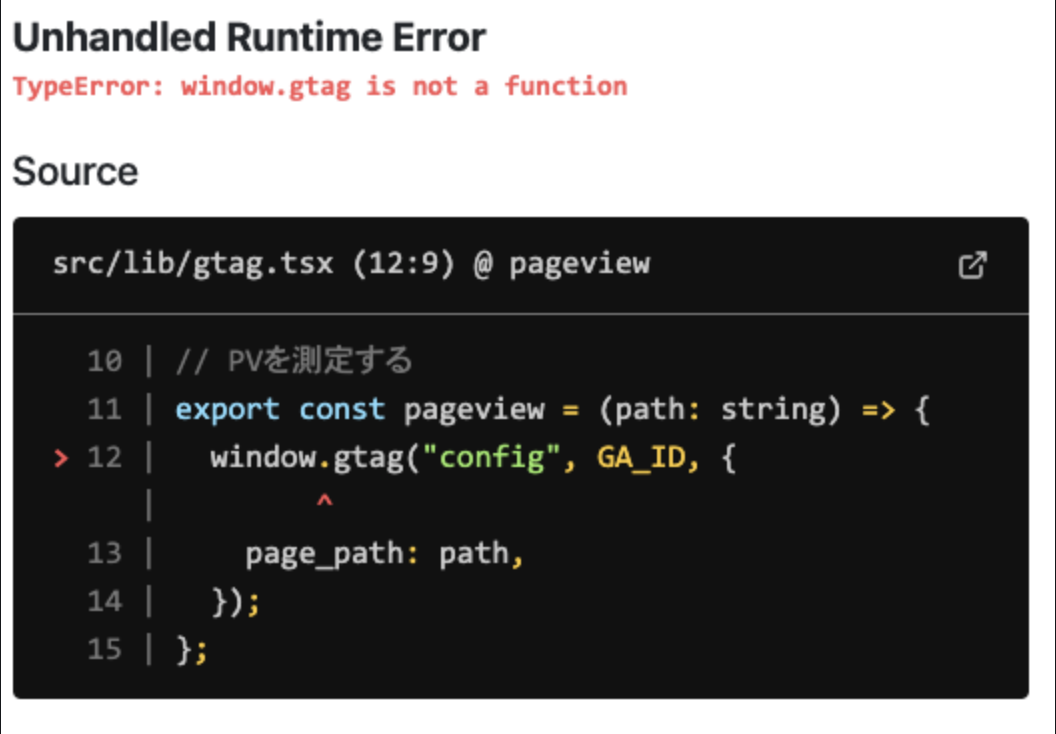1056x734 pixels.
Task: Click line 10 comment "// PVを測定する"
Action: (294, 360)
